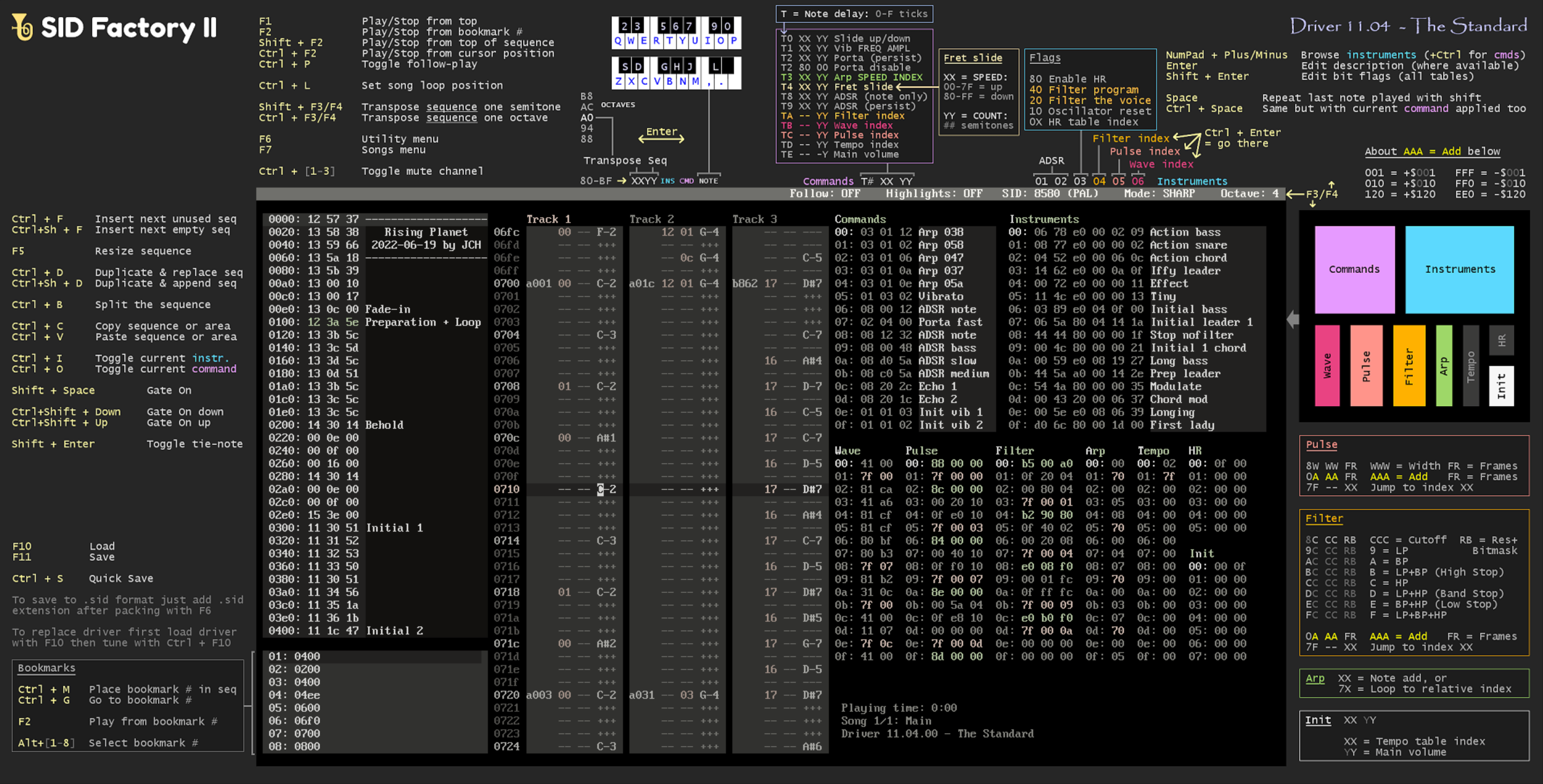
Task: Select the Track 1 header
Action: (548, 219)
